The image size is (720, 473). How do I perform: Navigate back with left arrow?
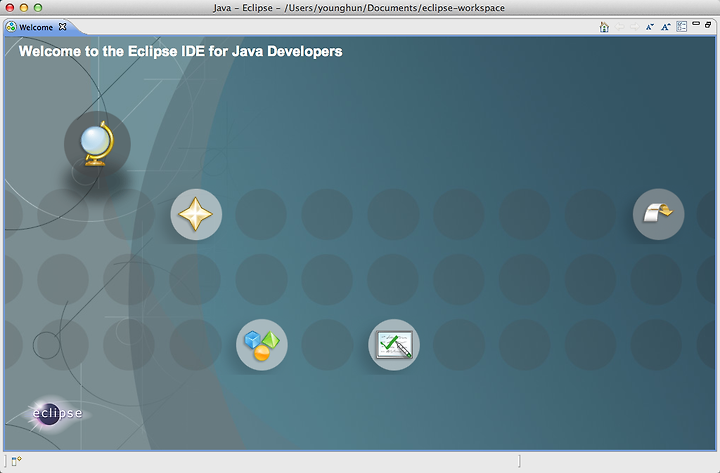coord(619,27)
